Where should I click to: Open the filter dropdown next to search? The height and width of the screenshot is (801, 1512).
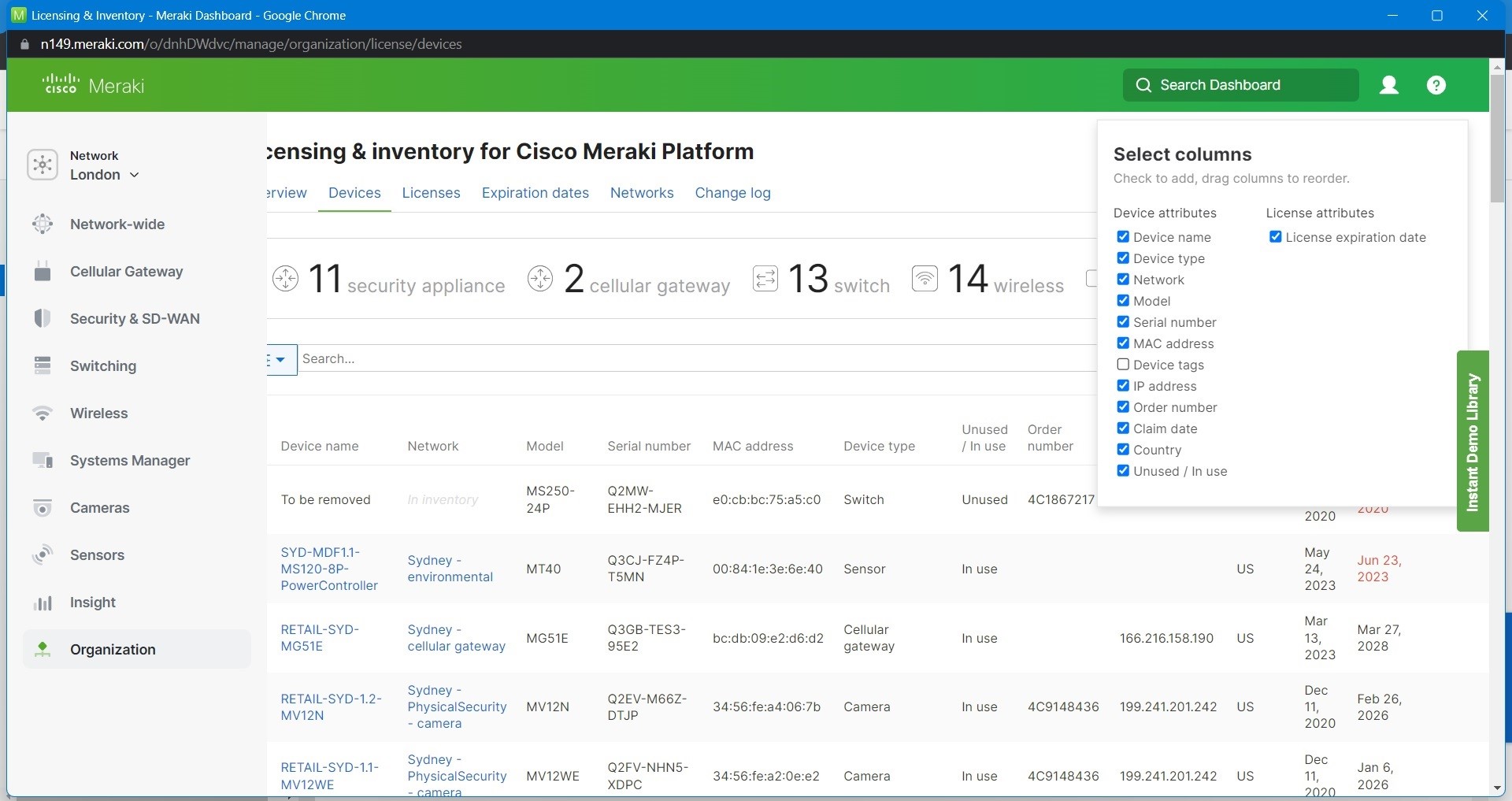click(280, 360)
